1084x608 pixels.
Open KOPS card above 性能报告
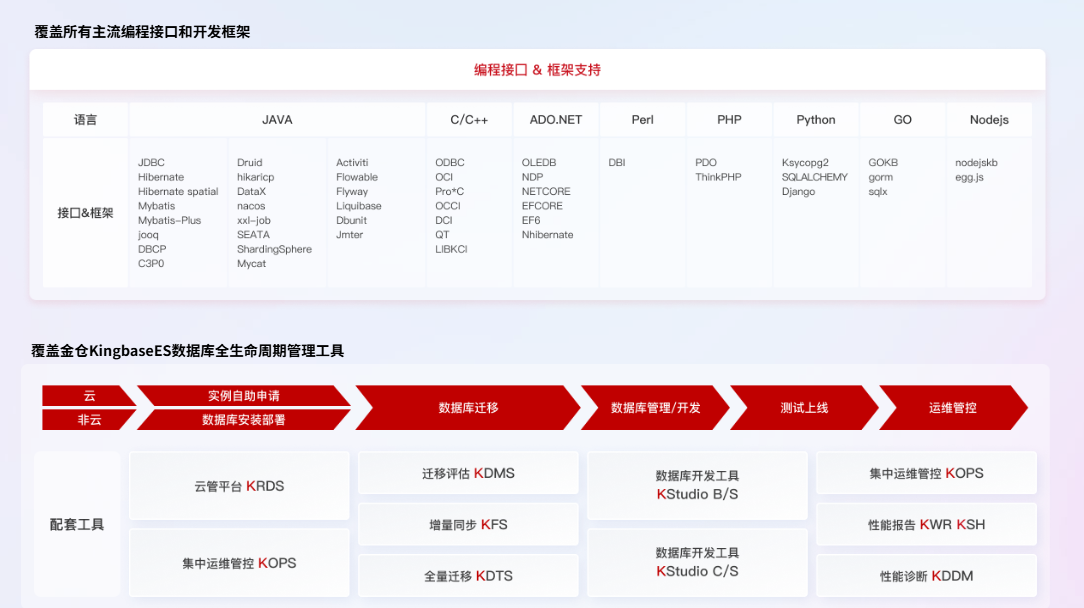[x=926, y=473]
